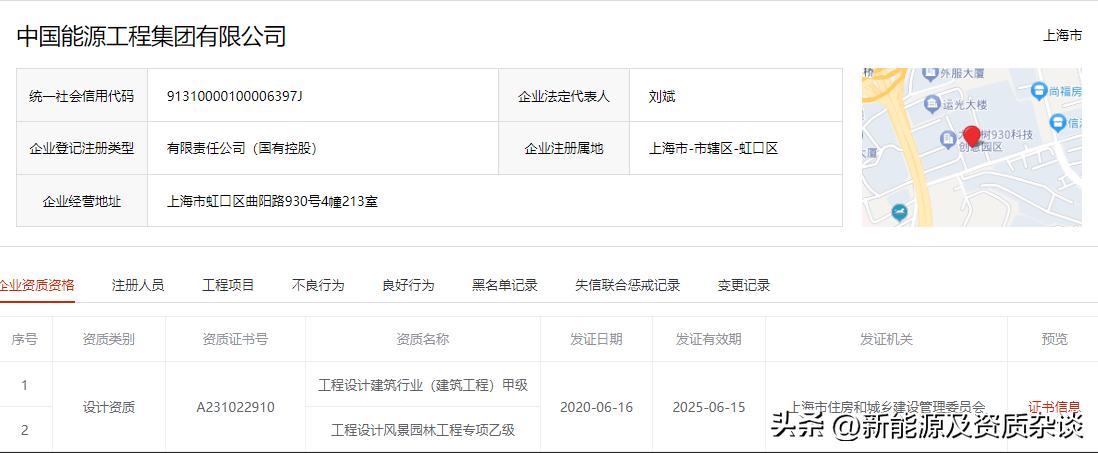Open the 黑名单记录 tab
The height and width of the screenshot is (453, 1098).
pyautogui.click(x=505, y=285)
